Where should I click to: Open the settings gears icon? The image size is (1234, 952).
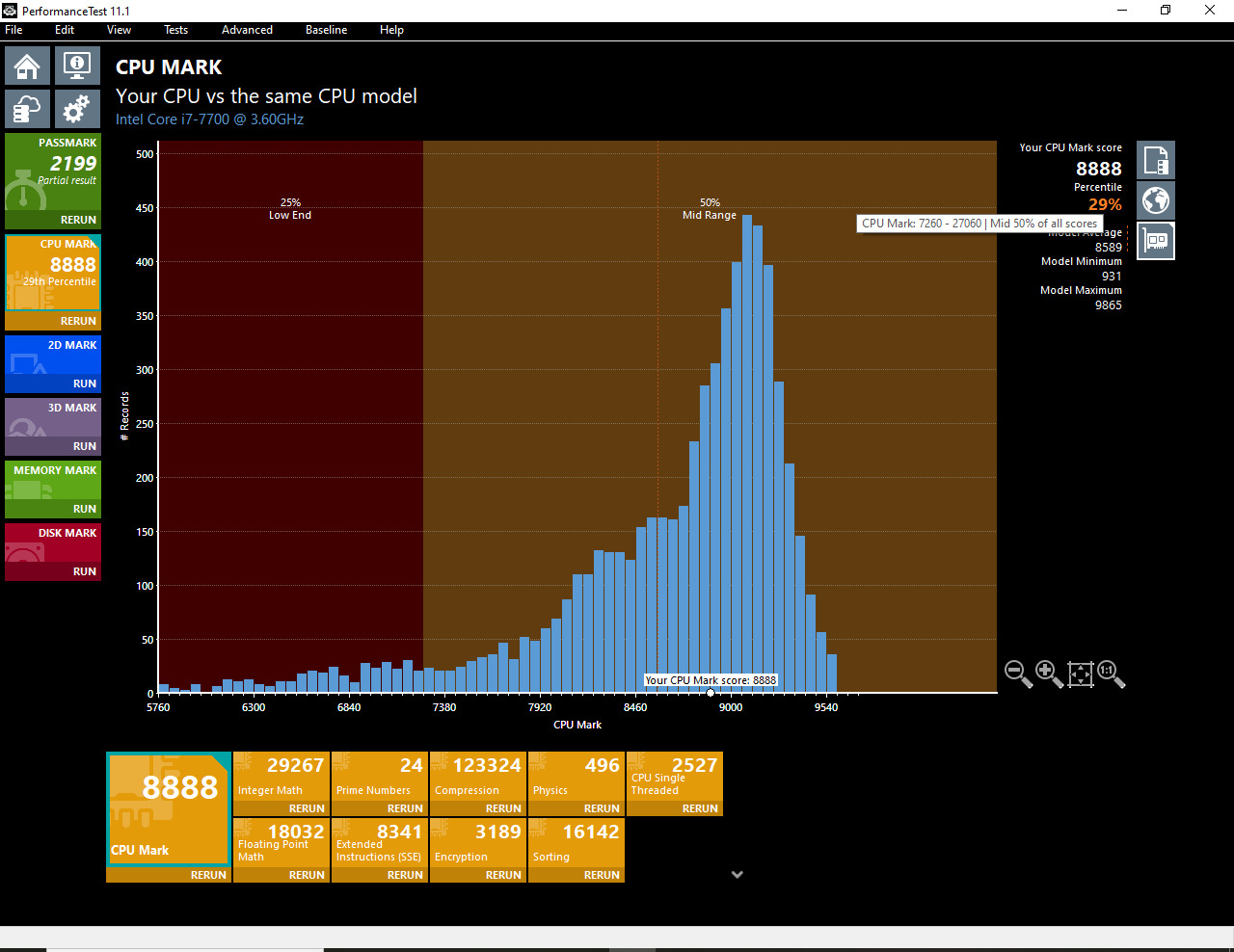coord(77,109)
